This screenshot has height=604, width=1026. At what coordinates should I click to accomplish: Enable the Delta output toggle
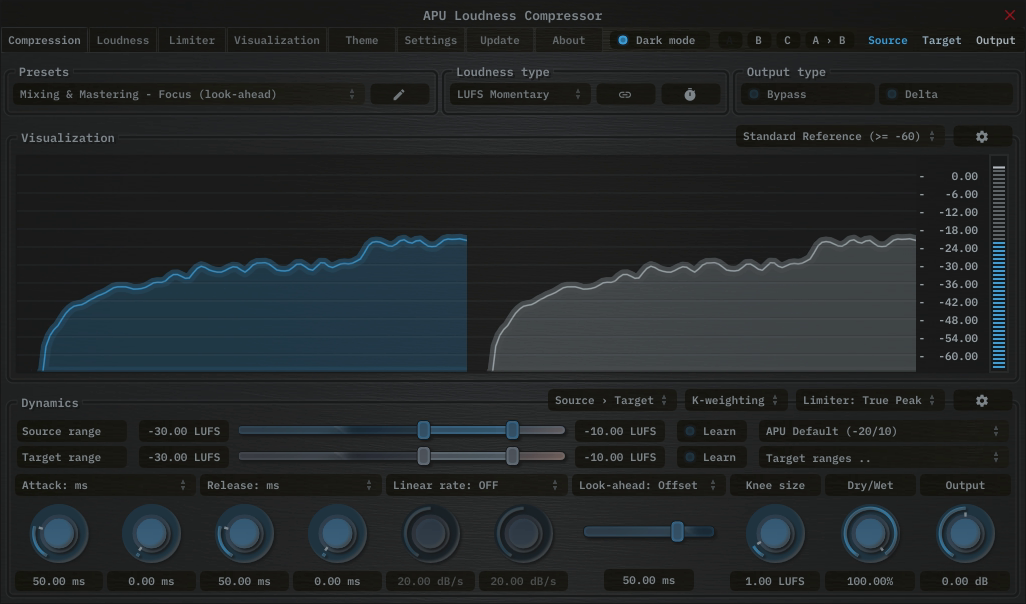[x=945, y=94]
